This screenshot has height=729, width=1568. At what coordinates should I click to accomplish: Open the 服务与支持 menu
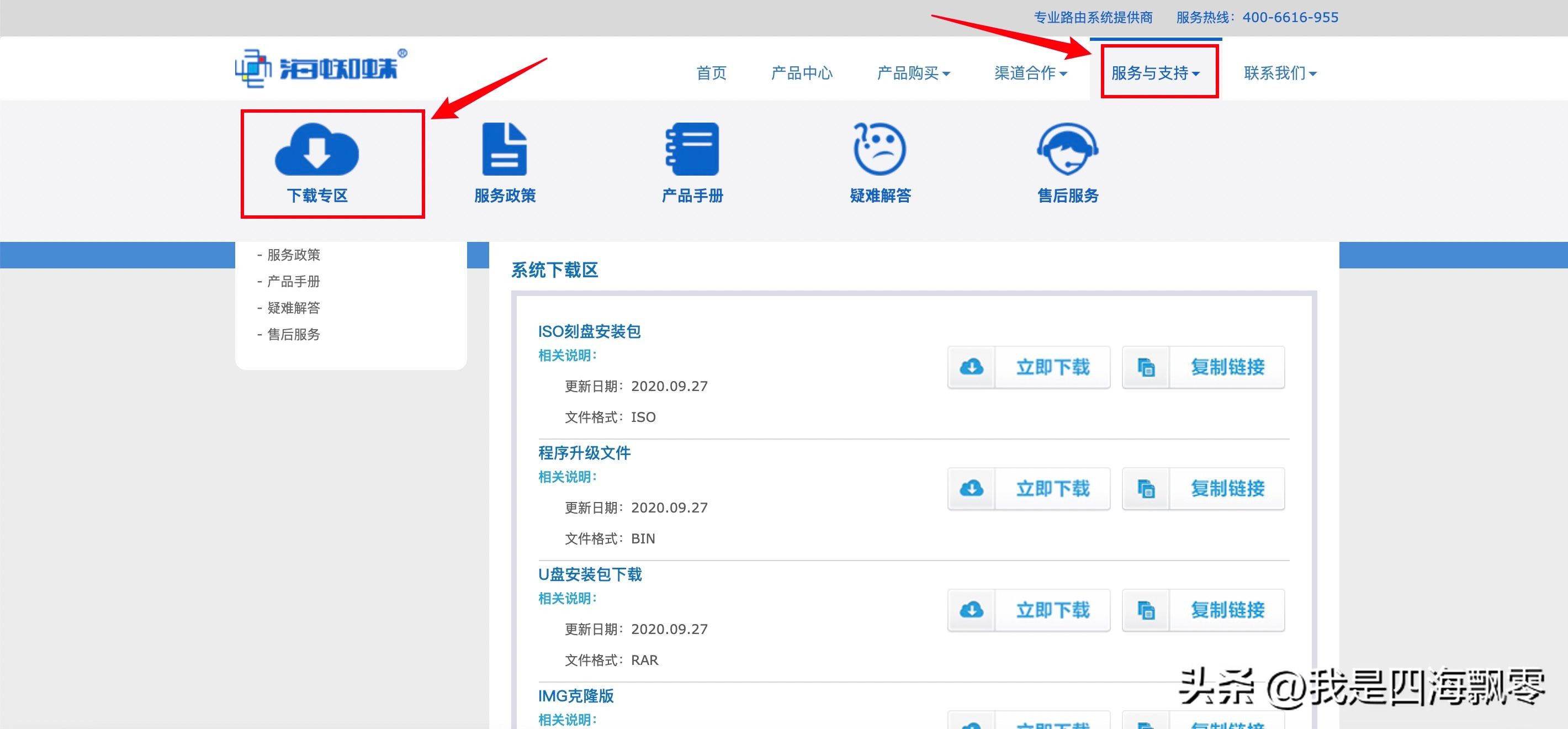1156,73
